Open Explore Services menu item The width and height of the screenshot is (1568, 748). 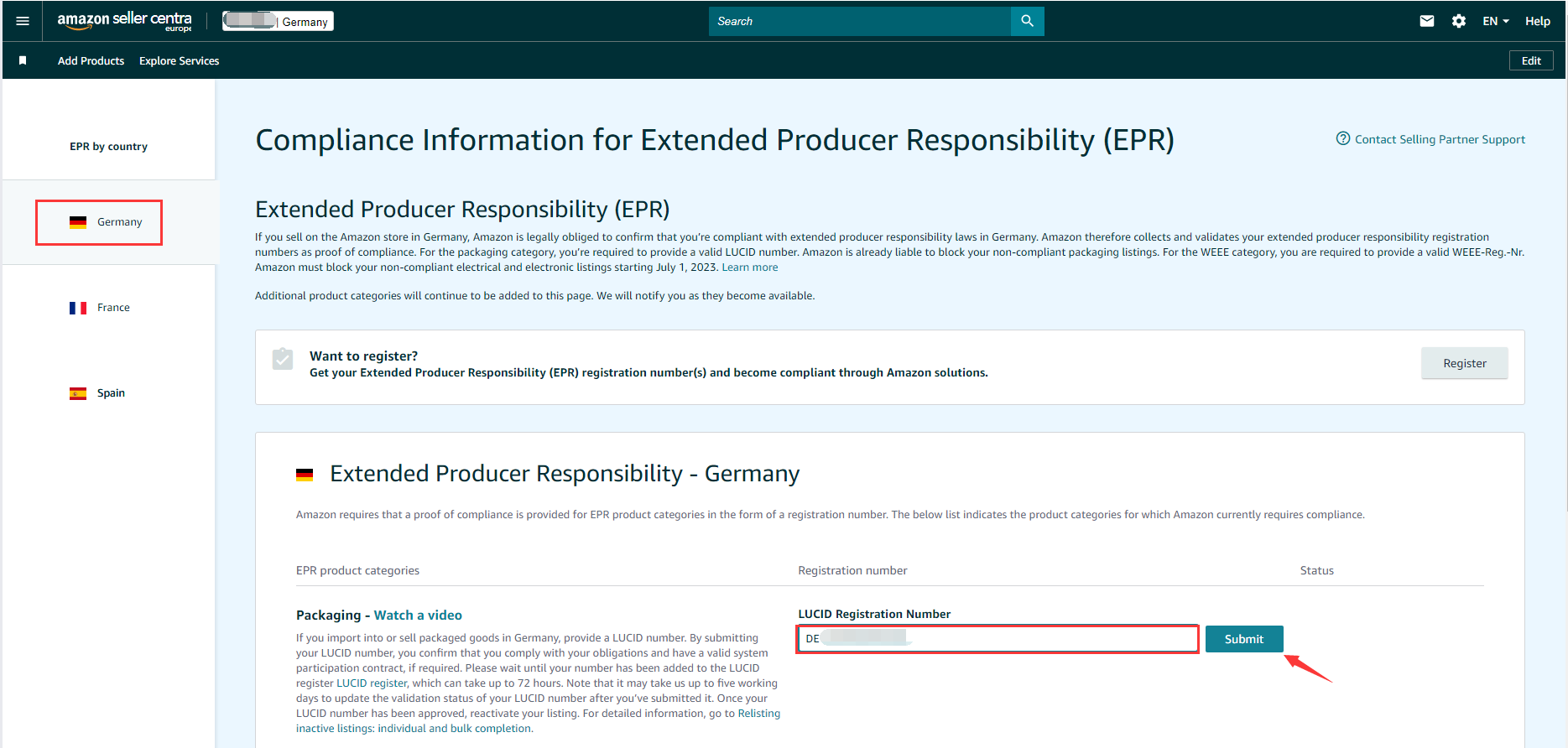coord(179,60)
